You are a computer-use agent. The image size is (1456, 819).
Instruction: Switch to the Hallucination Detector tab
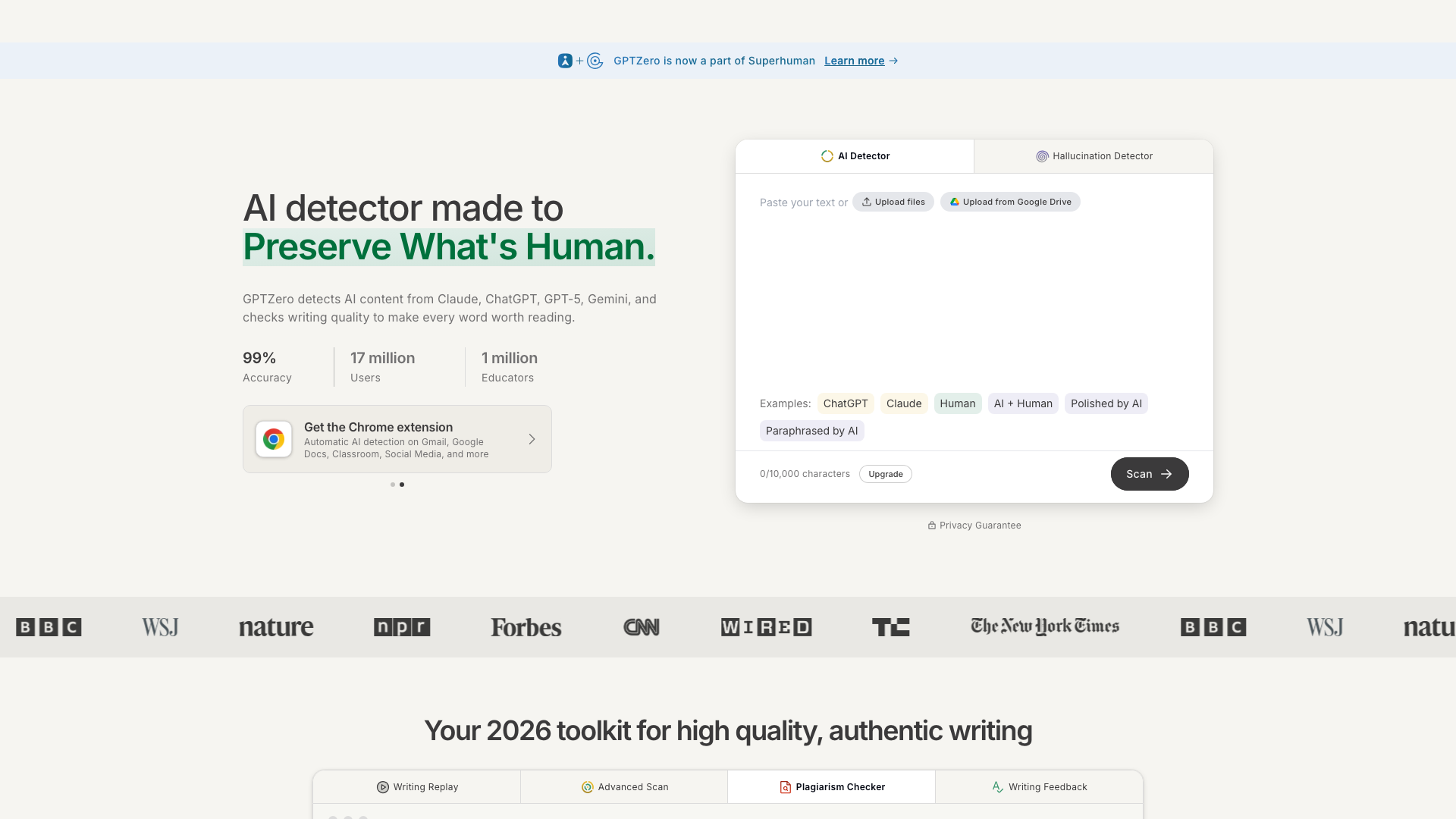[x=1094, y=156]
